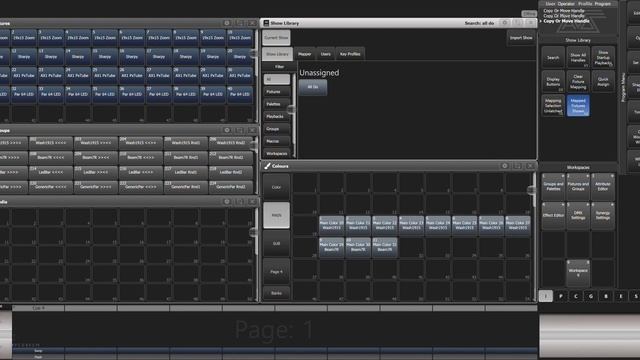The height and width of the screenshot is (360, 640).
Task: Filter Show Library by Groups
Action: (277, 129)
